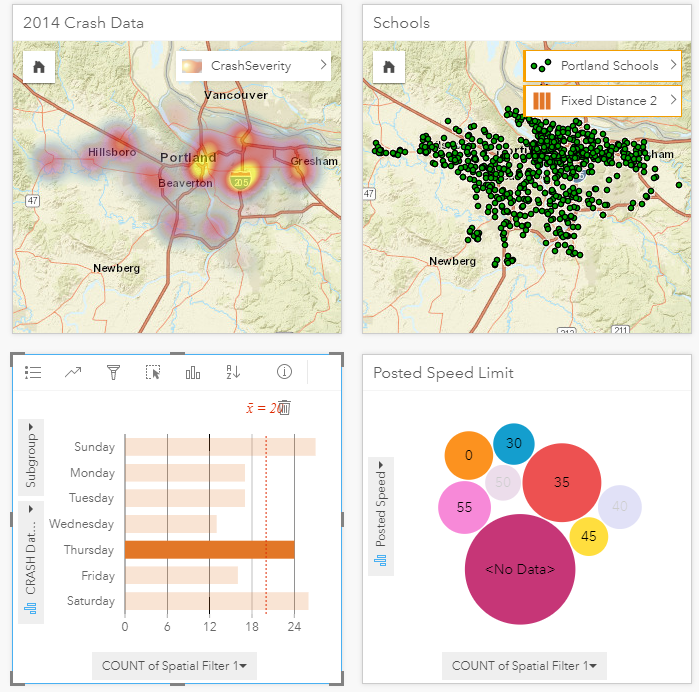
Task: Click the Newberg label on Schools map
Action: coord(452,261)
